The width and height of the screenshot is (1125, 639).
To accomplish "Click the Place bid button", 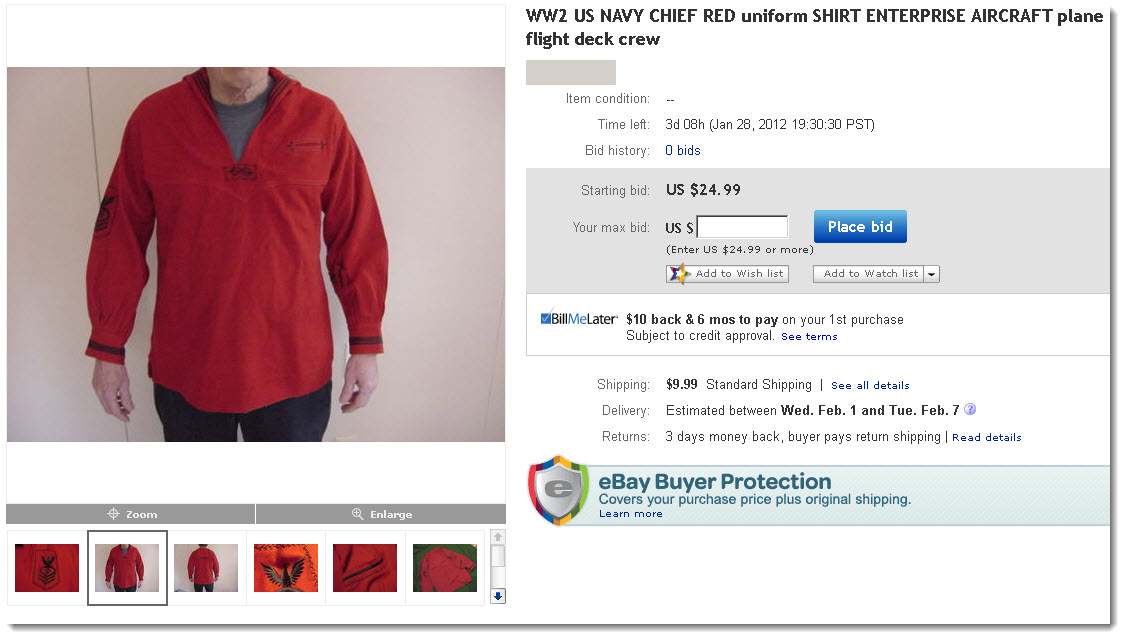I will tap(860, 227).
